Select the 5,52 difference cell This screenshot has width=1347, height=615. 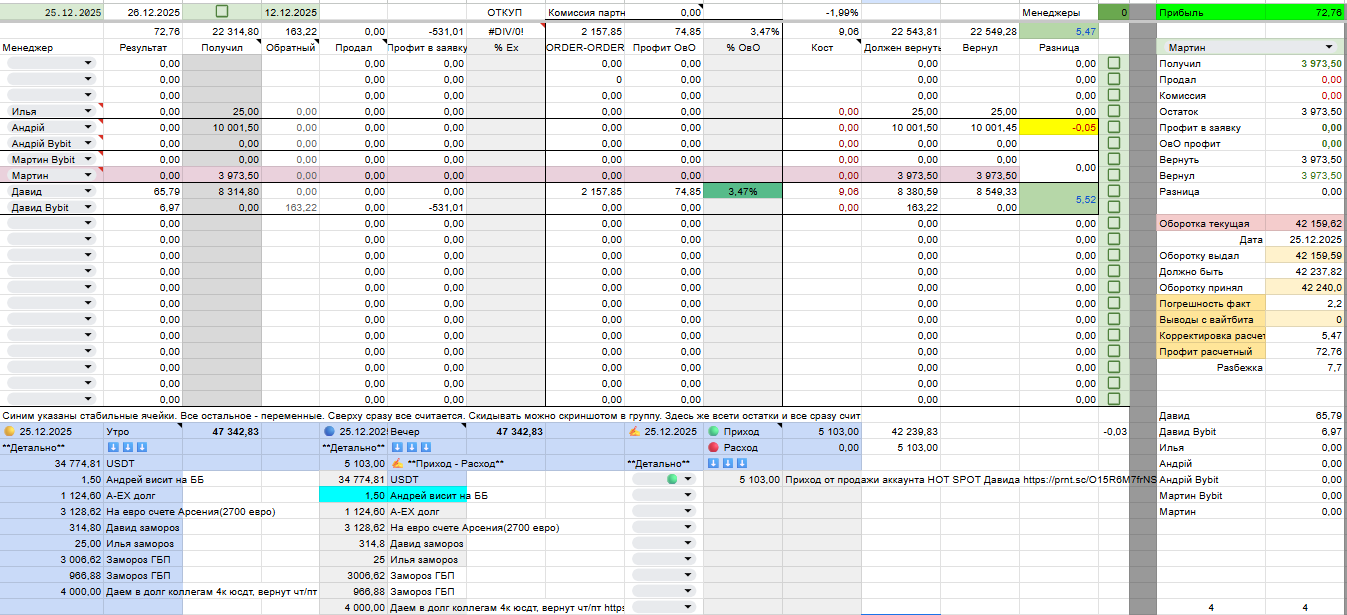coord(1059,199)
